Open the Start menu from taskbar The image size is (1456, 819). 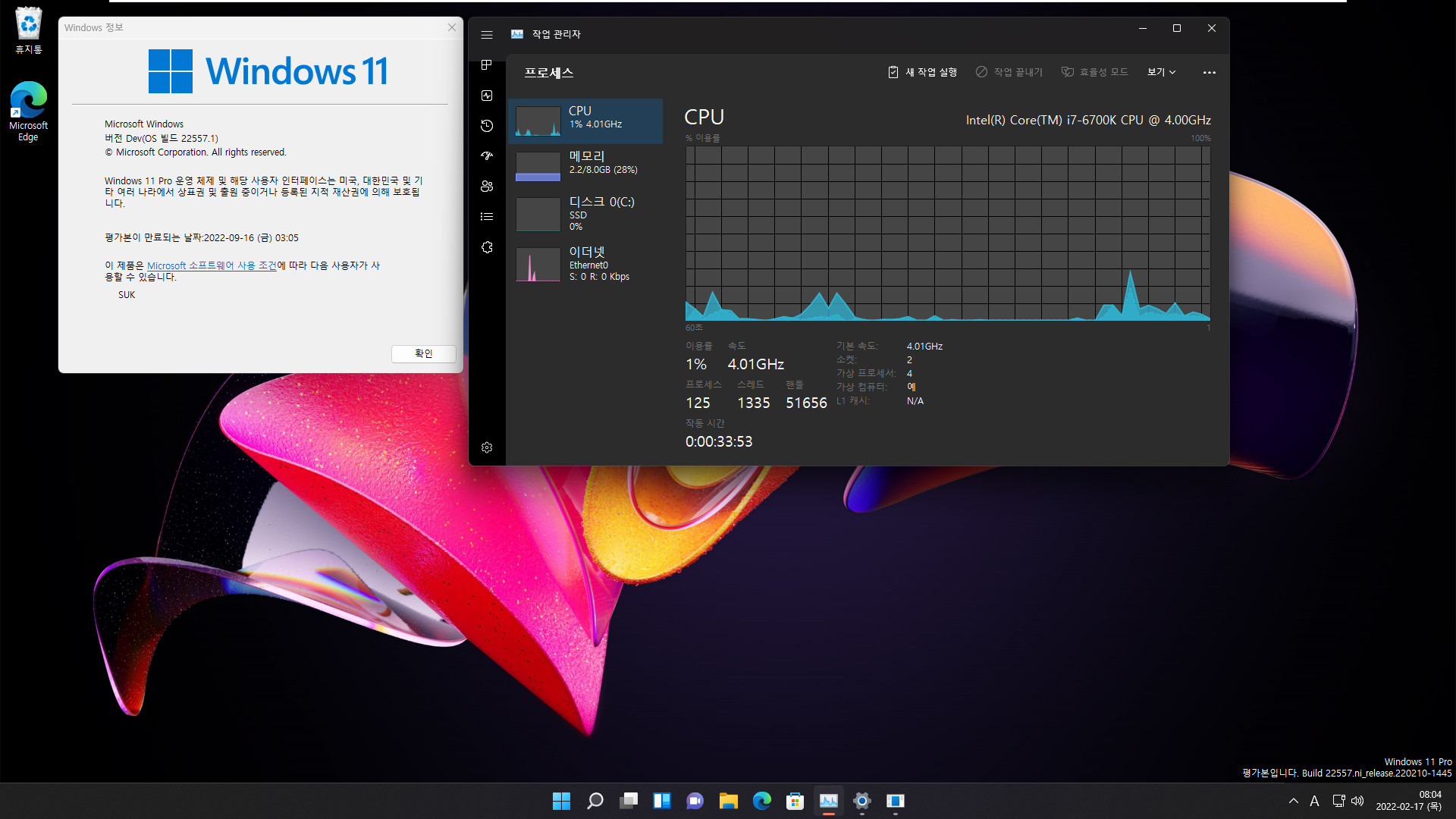coord(561,801)
